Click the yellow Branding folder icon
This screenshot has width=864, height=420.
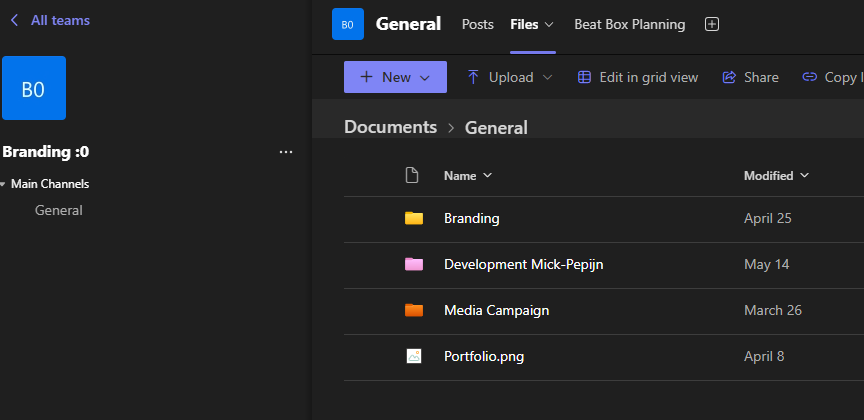click(414, 218)
